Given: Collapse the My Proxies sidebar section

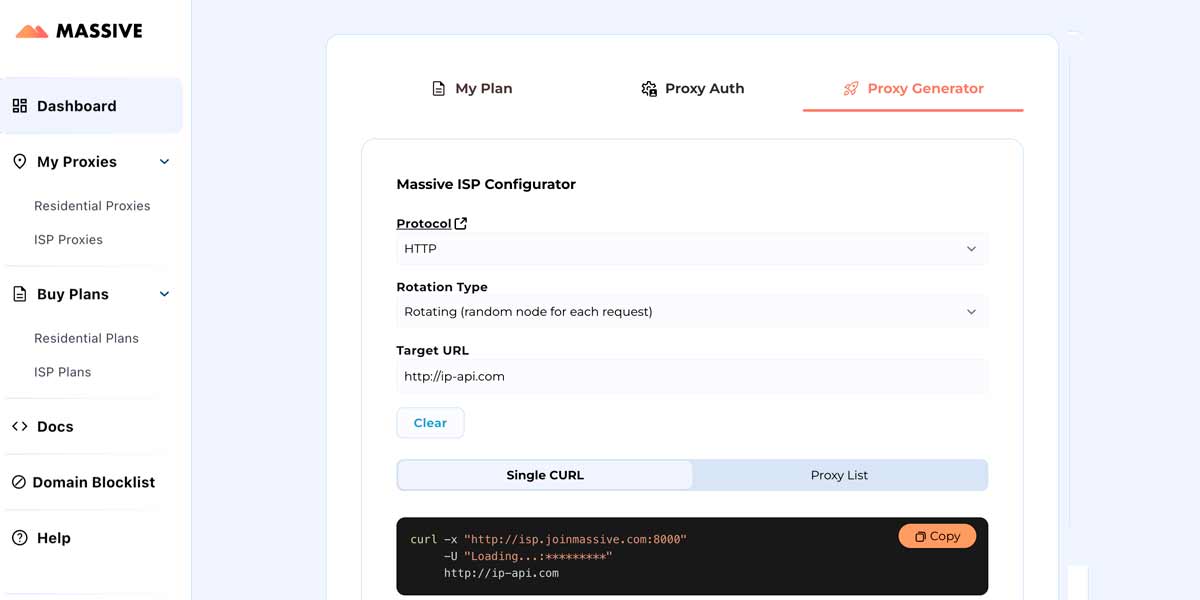Looking at the screenshot, I should tap(165, 162).
